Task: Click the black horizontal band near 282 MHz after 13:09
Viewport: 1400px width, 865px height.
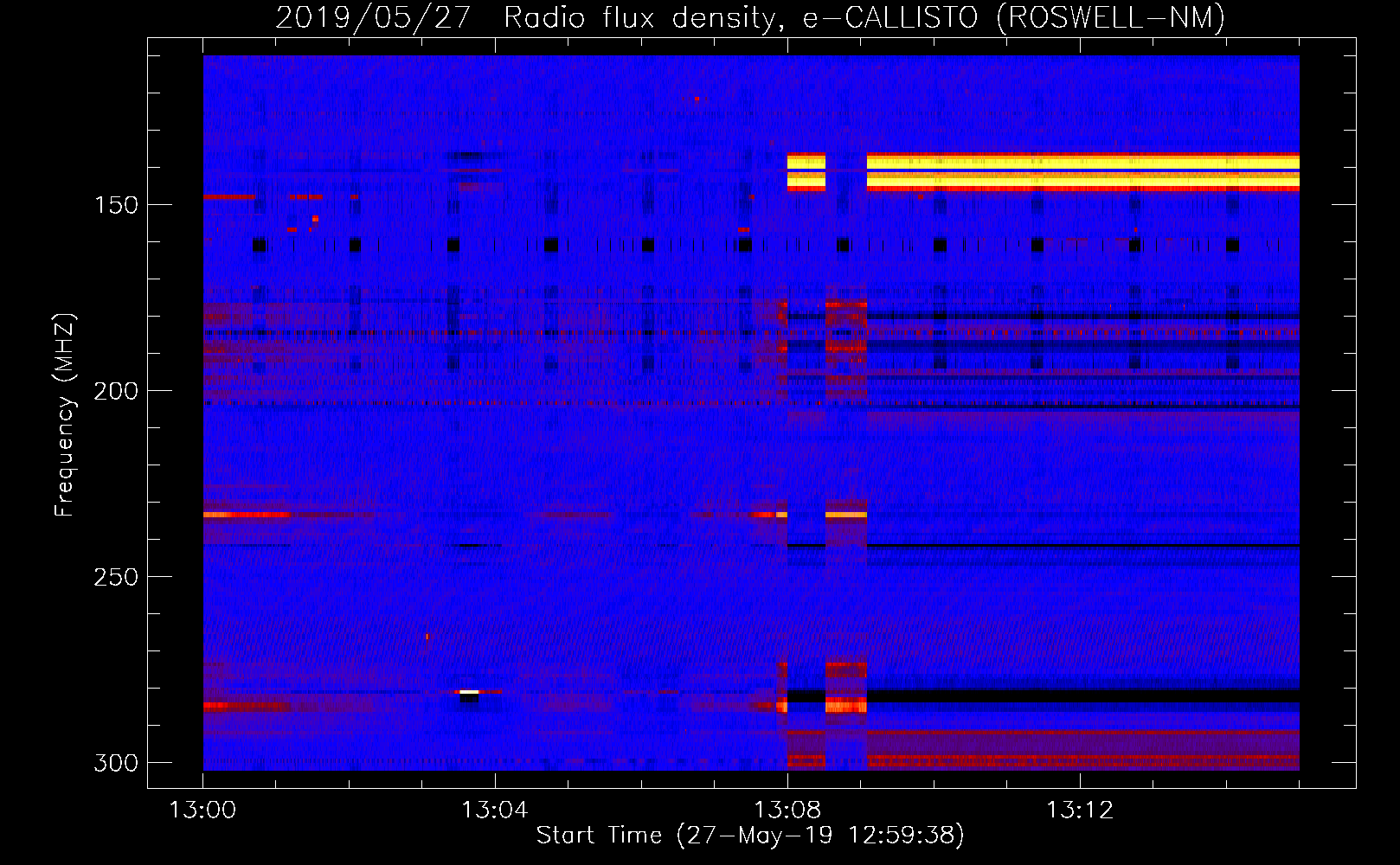Action: 1083,695
